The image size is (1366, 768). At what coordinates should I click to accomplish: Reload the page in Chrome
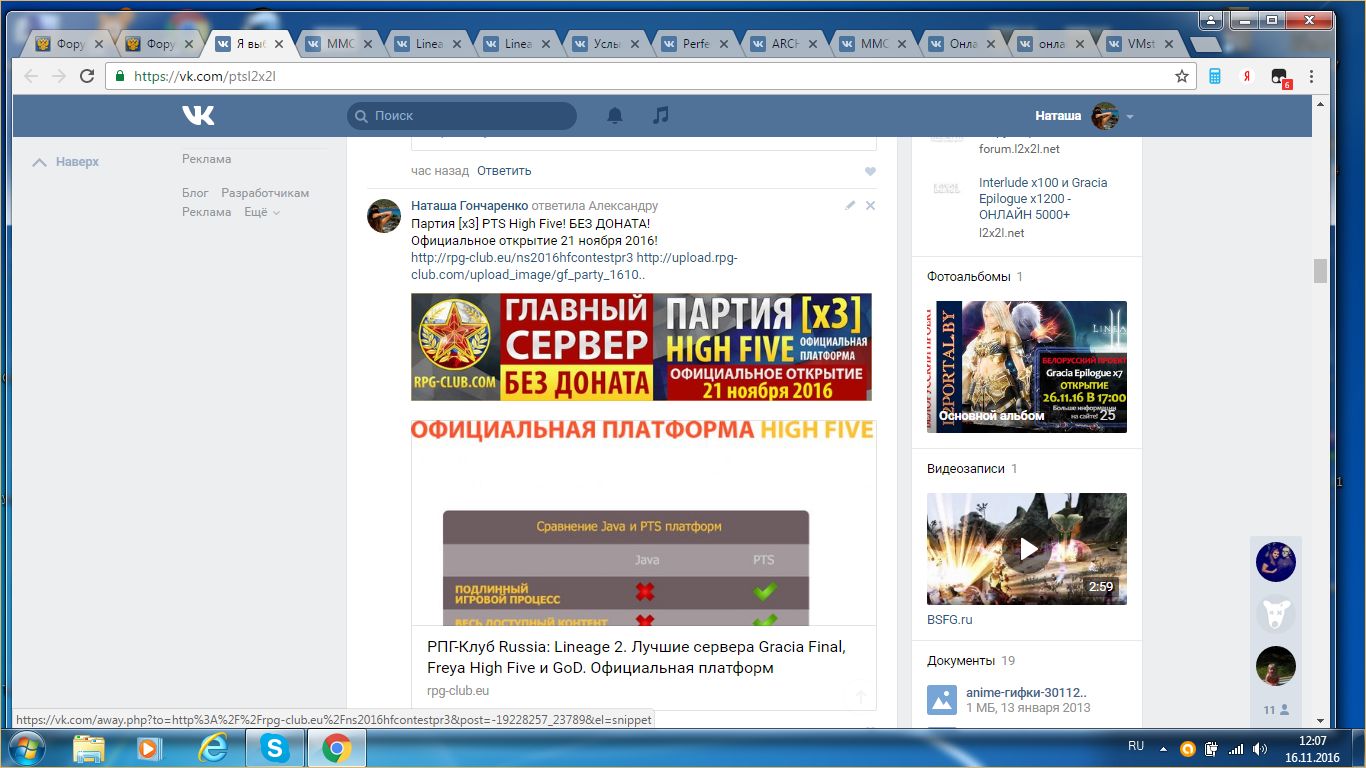(87, 76)
